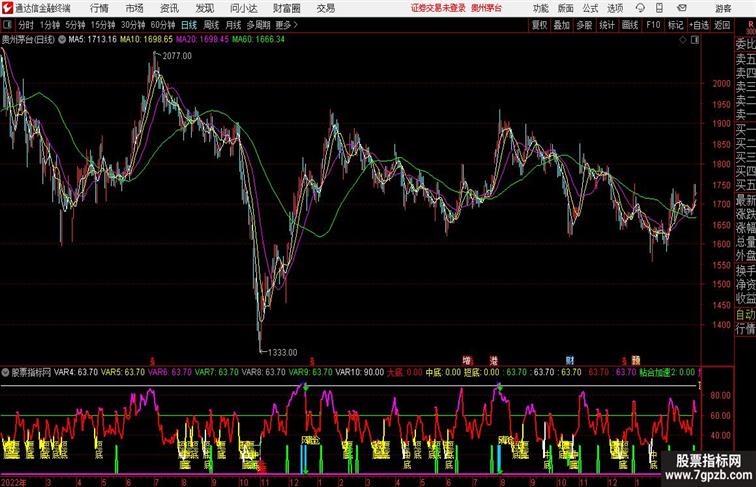The width and height of the screenshot is (756, 487).
Task: Switch to 1分钟 chart period
Action: [x=50, y=25]
